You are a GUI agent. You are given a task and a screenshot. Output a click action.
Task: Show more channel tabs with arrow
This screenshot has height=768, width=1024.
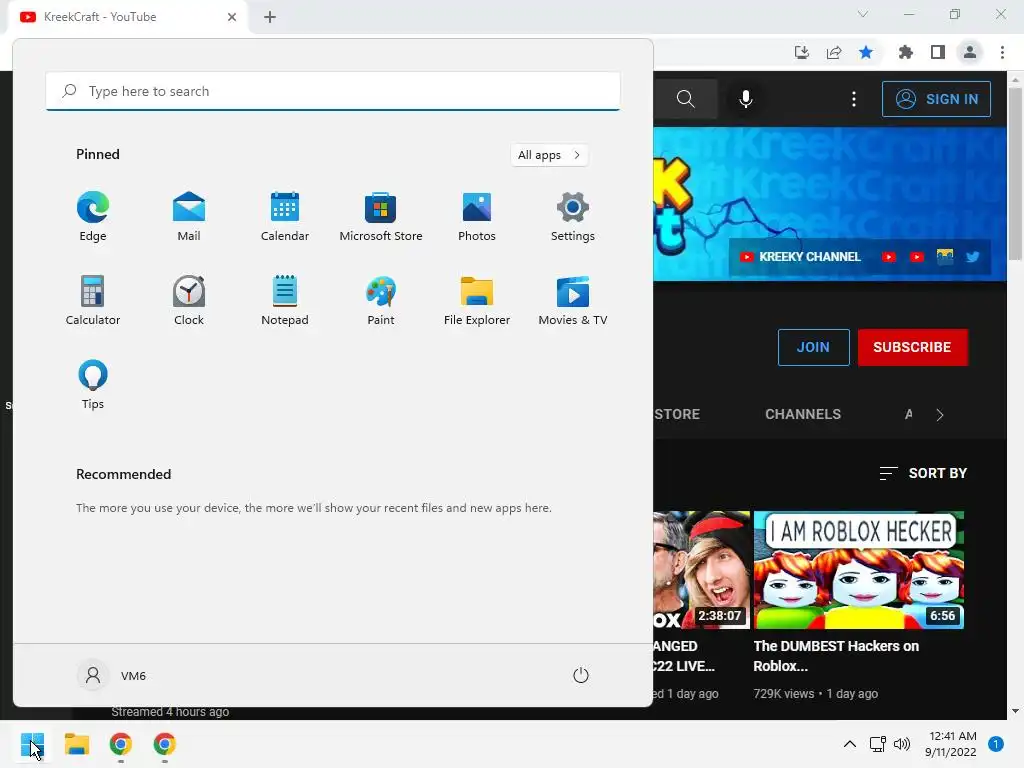pos(940,415)
